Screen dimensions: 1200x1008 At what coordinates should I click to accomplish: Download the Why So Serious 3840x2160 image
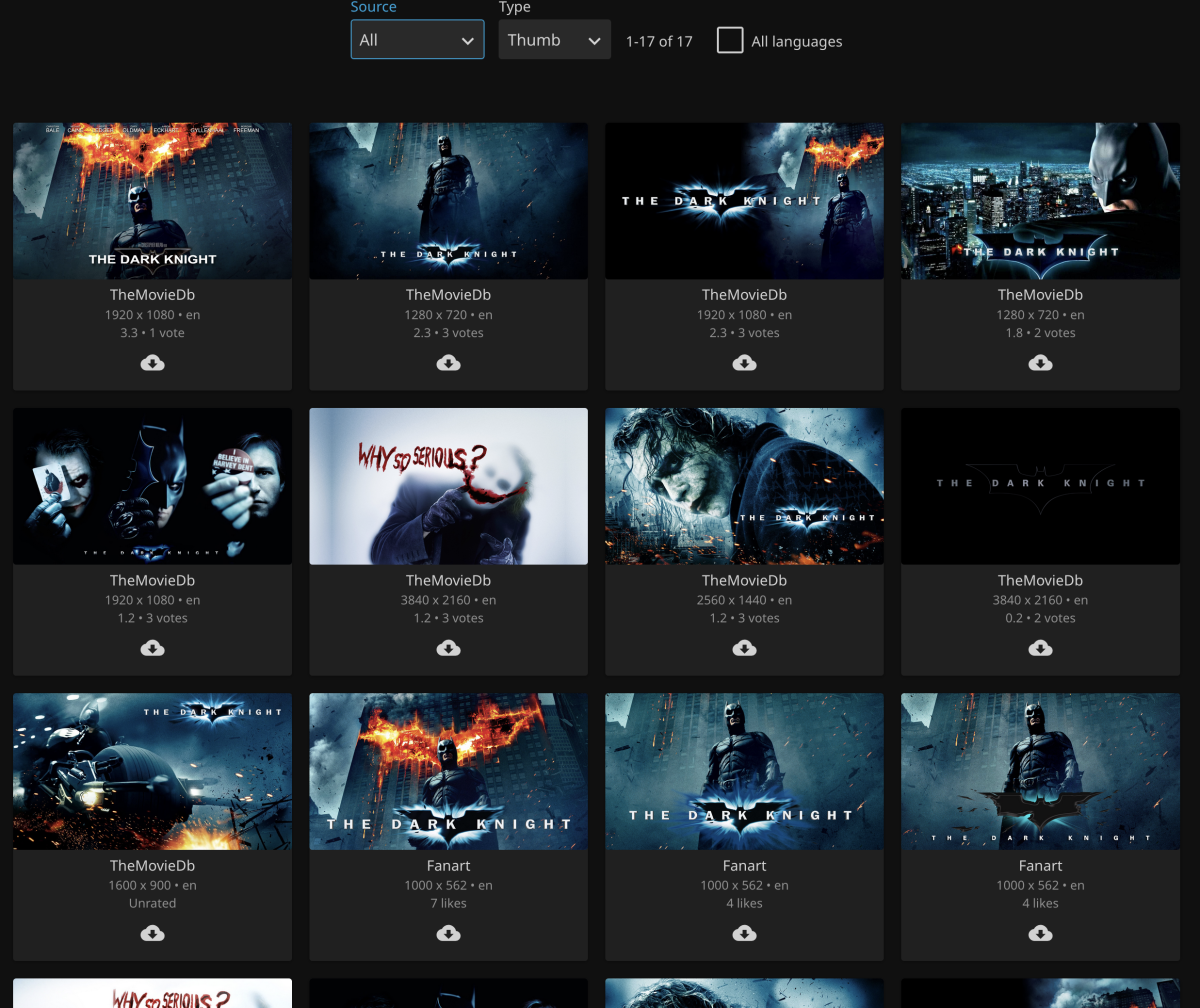(x=448, y=648)
